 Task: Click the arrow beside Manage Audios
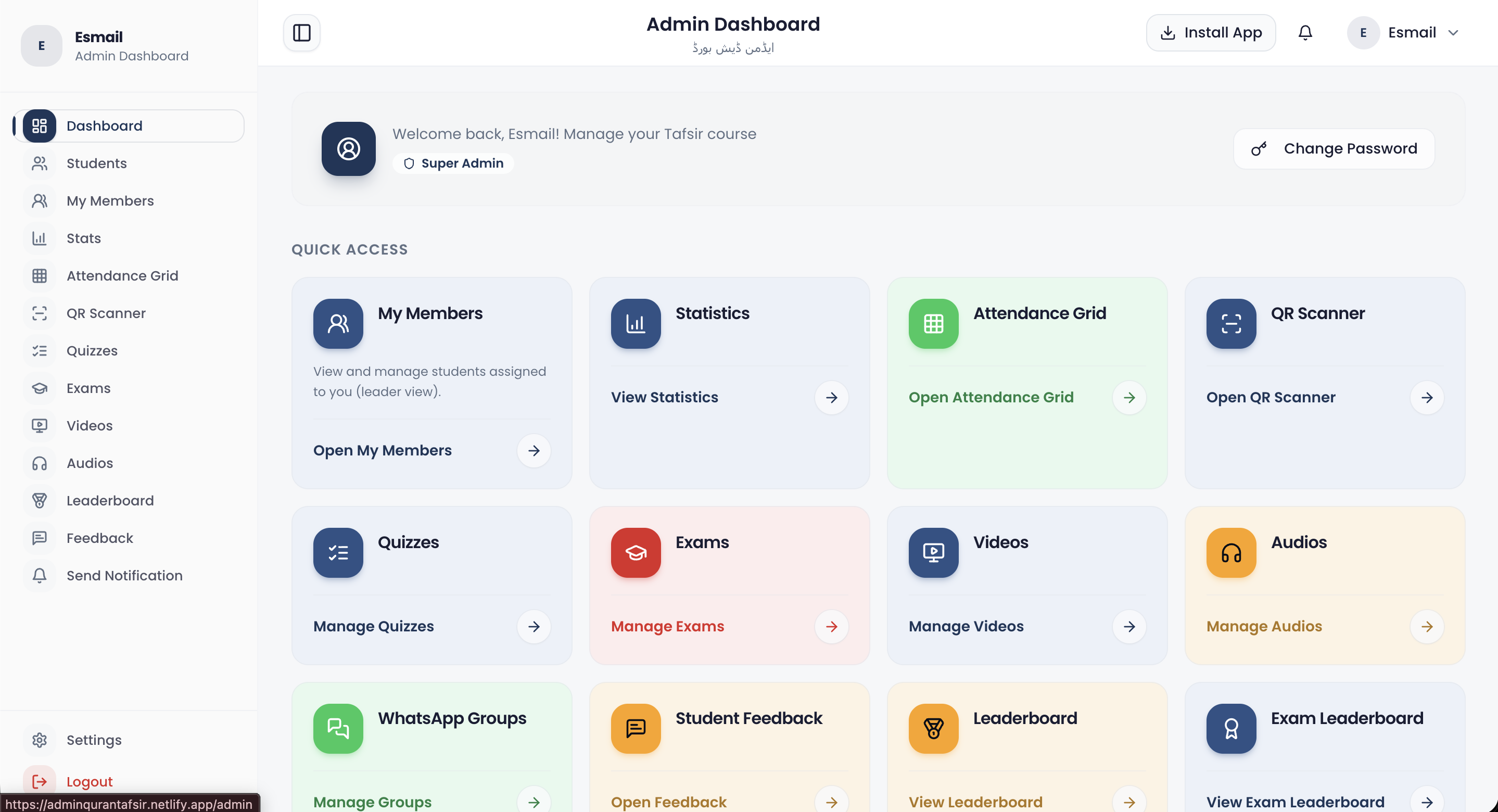click(x=1427, y=627)
